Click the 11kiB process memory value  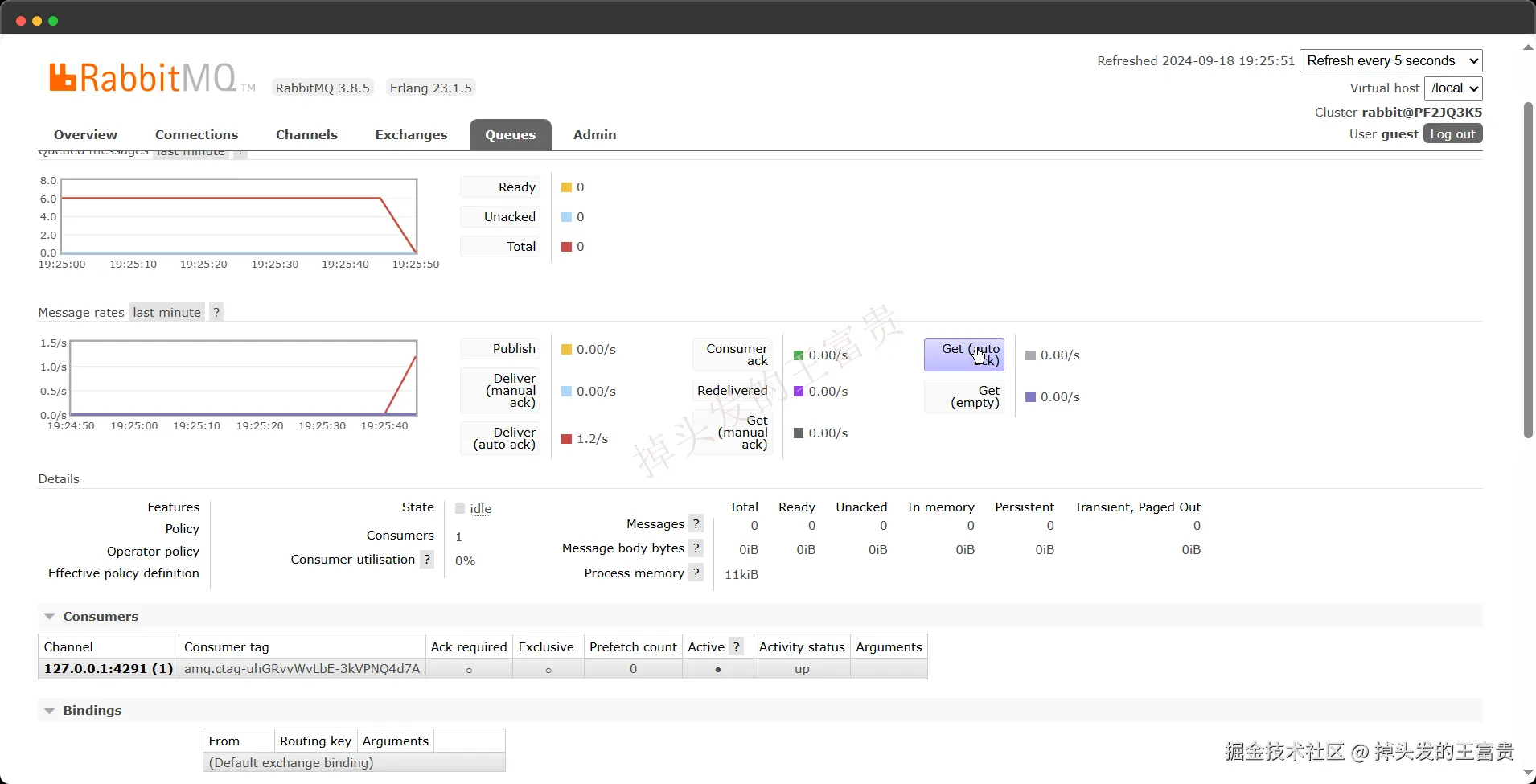741,575
